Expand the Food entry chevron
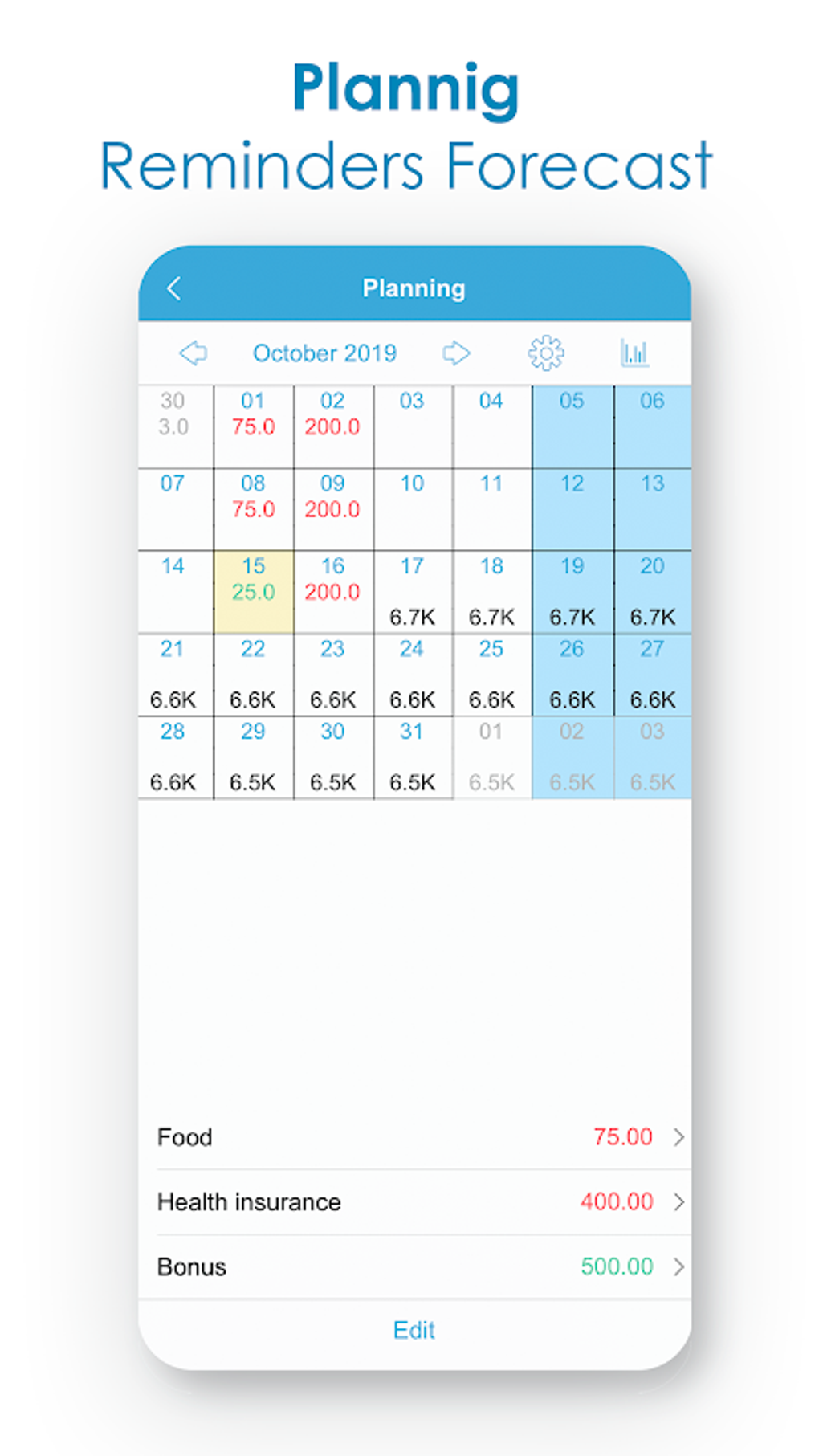 [x=678, y=1136]
